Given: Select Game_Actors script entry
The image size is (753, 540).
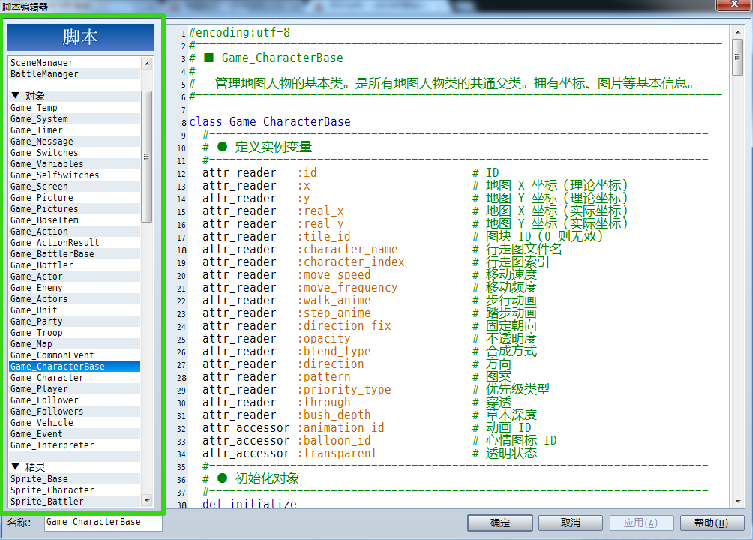Looking at the screenshot, I should pyautogui.click(x=74, y=299).
